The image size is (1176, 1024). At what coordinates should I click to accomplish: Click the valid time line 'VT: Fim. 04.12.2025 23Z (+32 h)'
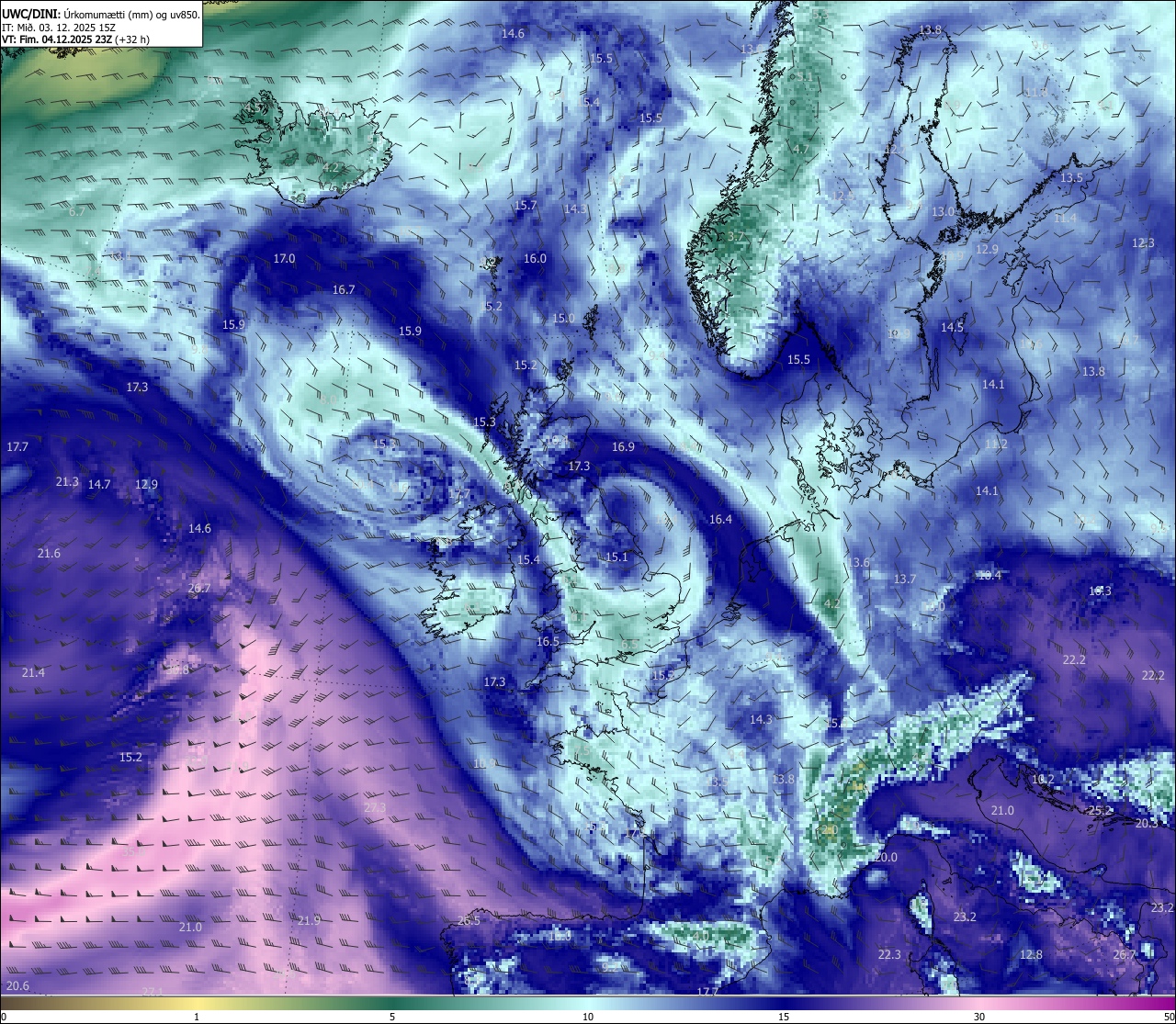[75, 39]
